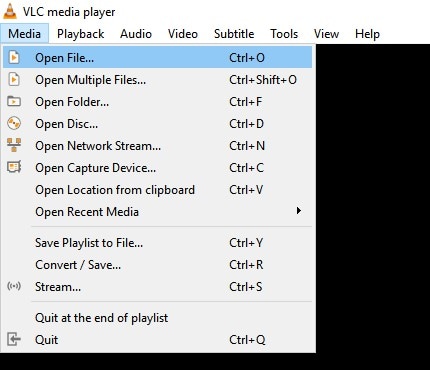Open the View menu
This screenshot has height=370, width=430.
coord(326,34)
